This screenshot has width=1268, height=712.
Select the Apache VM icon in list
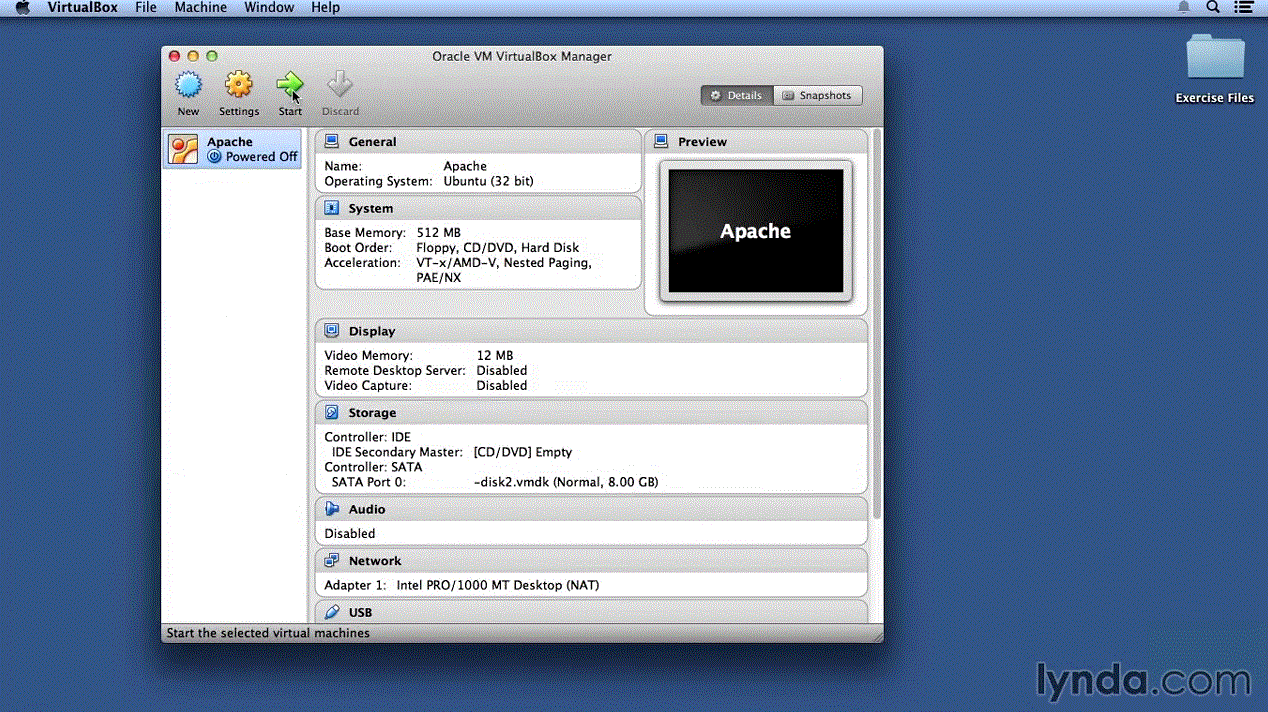coord(183,149)
